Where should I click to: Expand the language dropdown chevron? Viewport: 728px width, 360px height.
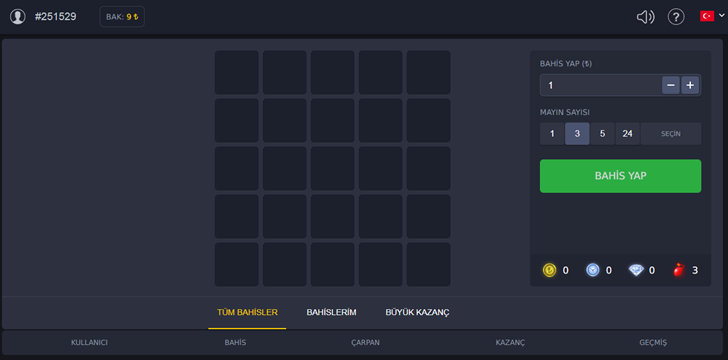click(721, 15)
